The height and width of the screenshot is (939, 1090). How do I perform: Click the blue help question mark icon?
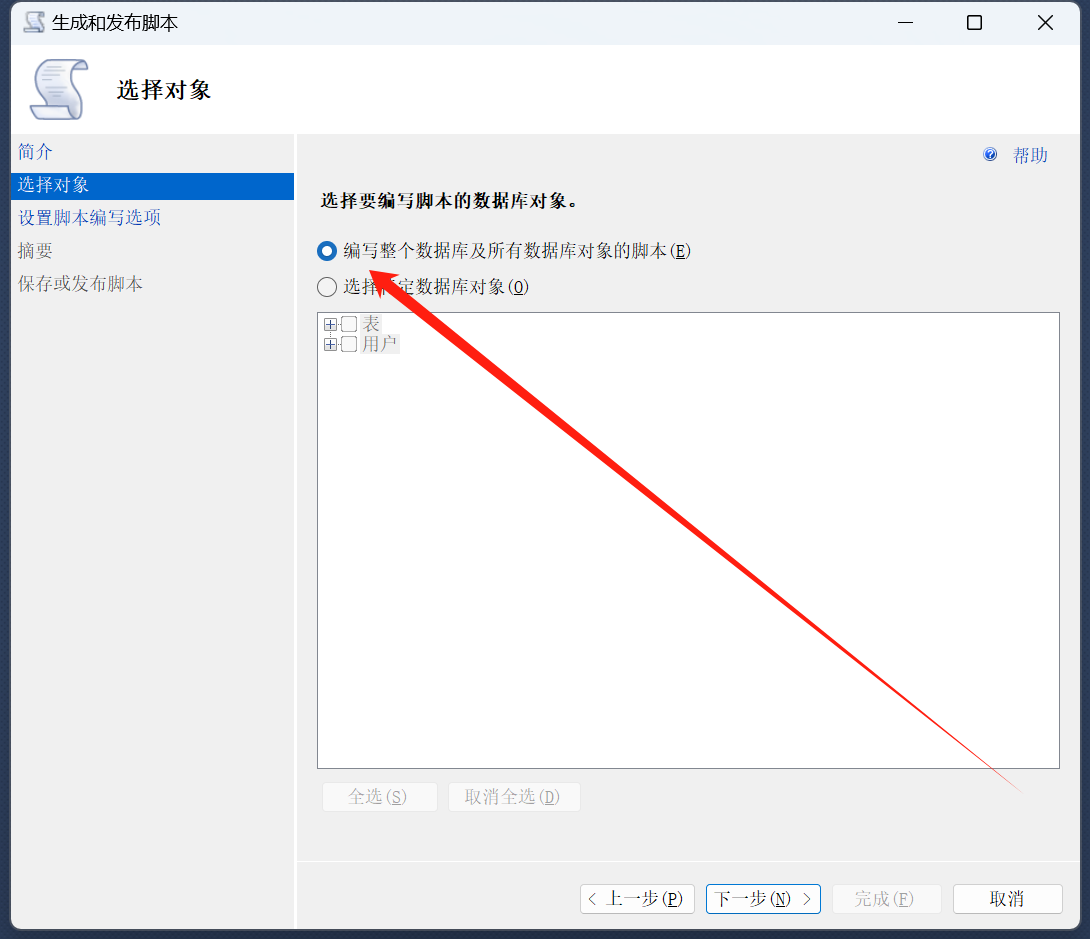pyautogui.click(x=990, y=154)
